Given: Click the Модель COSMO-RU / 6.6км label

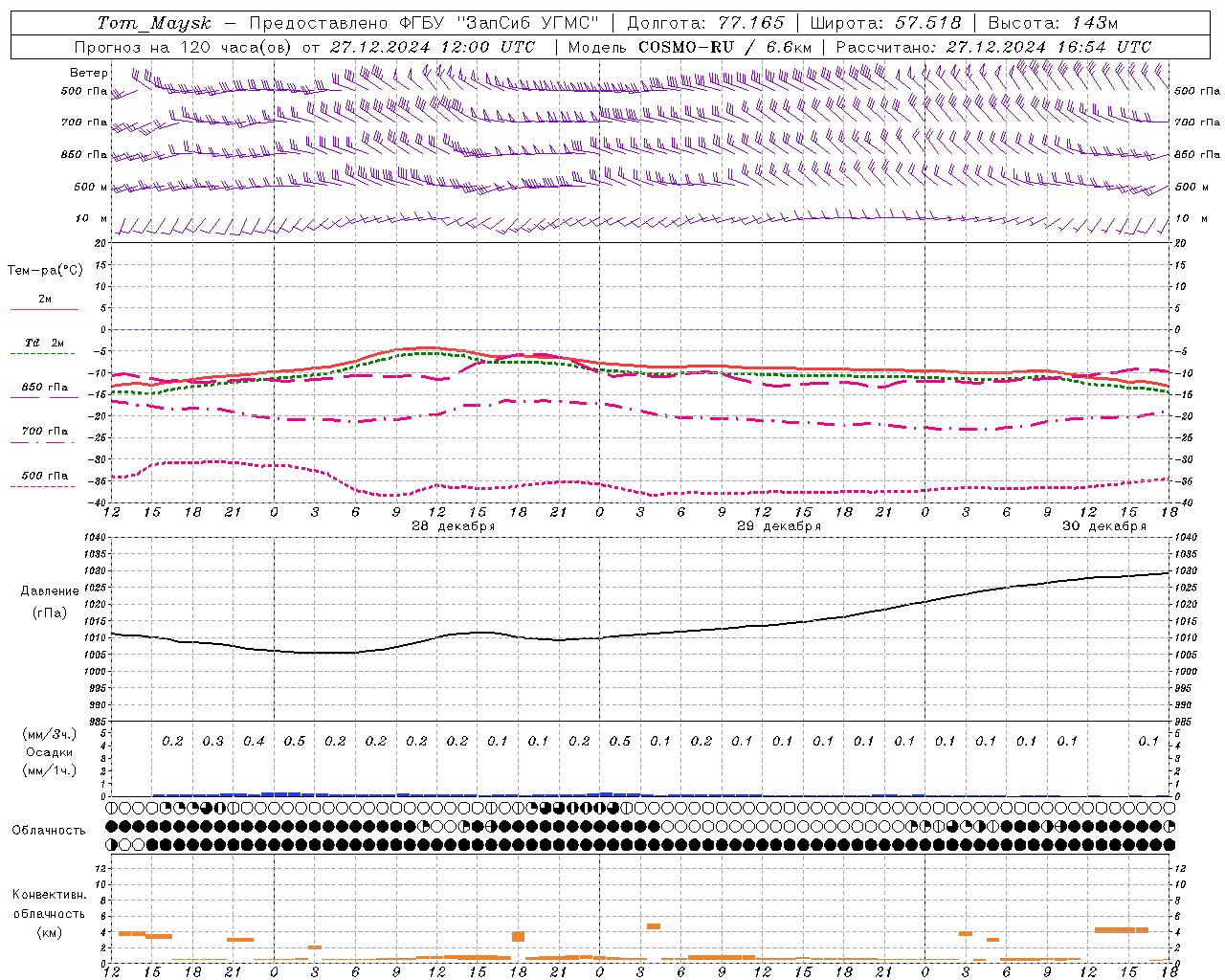Looking at the screenshot, I should [690, 47].
